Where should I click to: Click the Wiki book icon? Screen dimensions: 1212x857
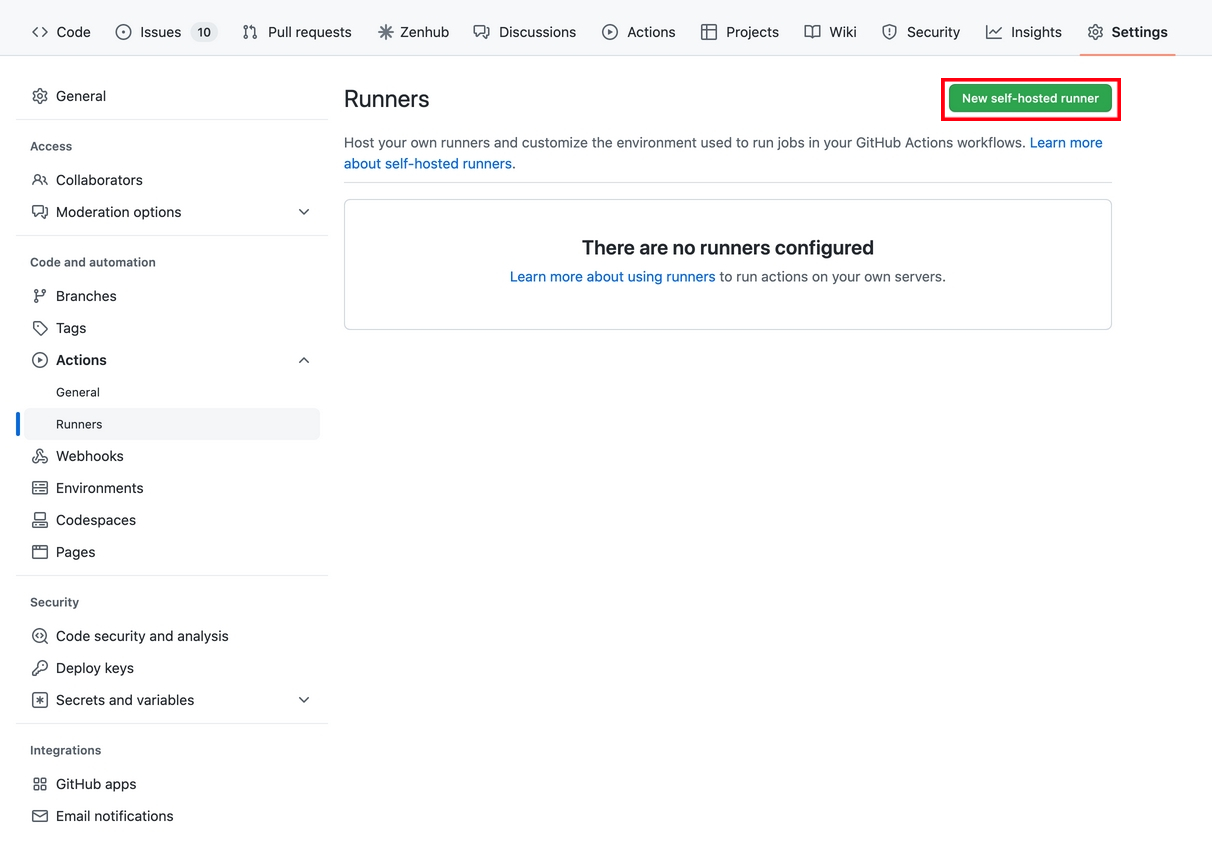point(812,32)
